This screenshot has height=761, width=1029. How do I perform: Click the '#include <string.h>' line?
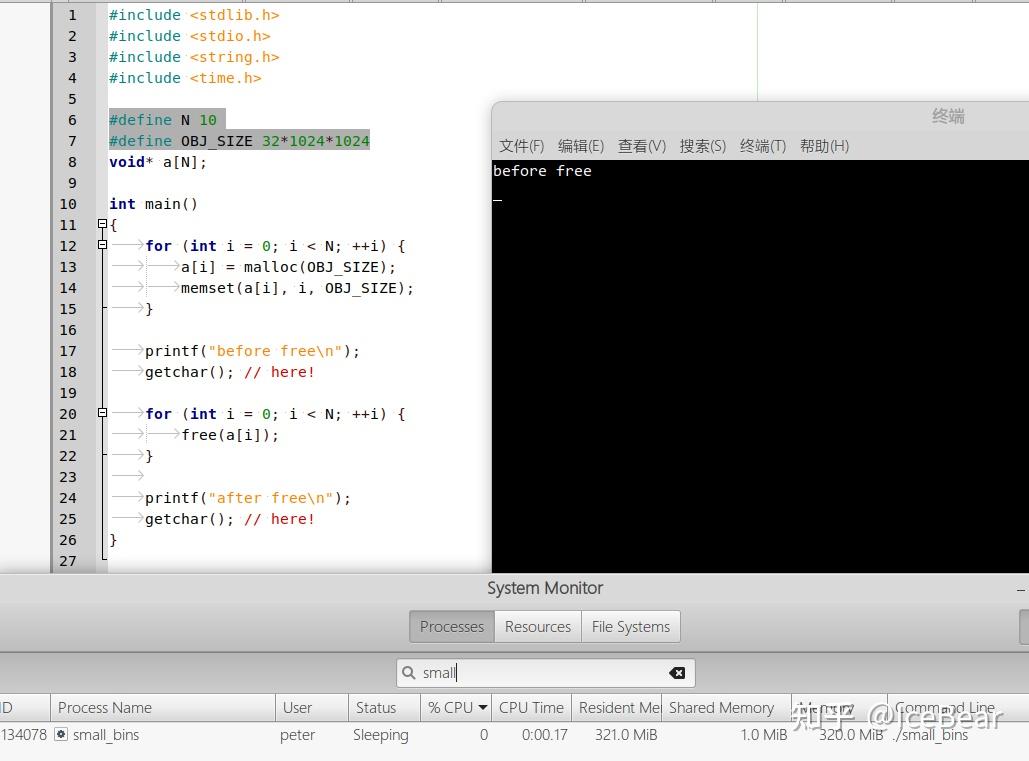coord(194,57)
